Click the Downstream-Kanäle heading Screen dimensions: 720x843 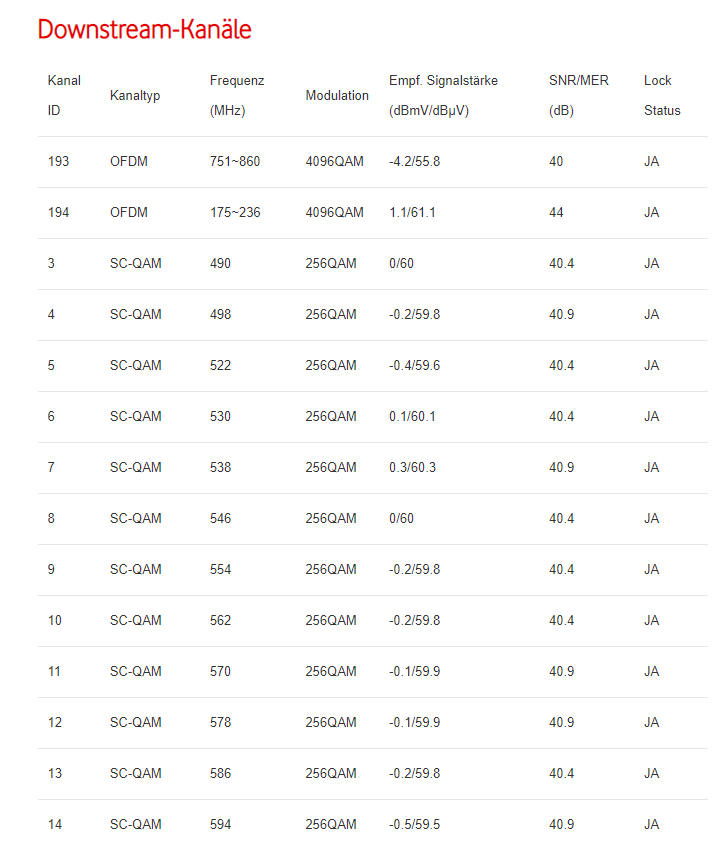pyautogui.click(x=144, y=30)
